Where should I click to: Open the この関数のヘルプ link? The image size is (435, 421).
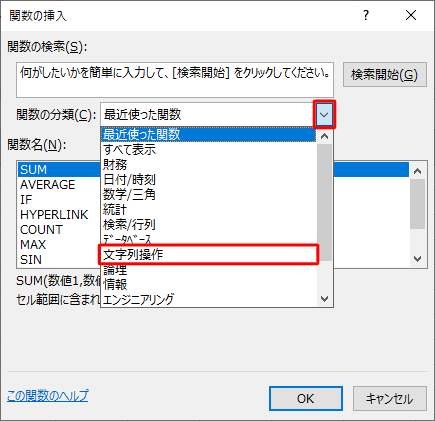click(x=48, y=396)
